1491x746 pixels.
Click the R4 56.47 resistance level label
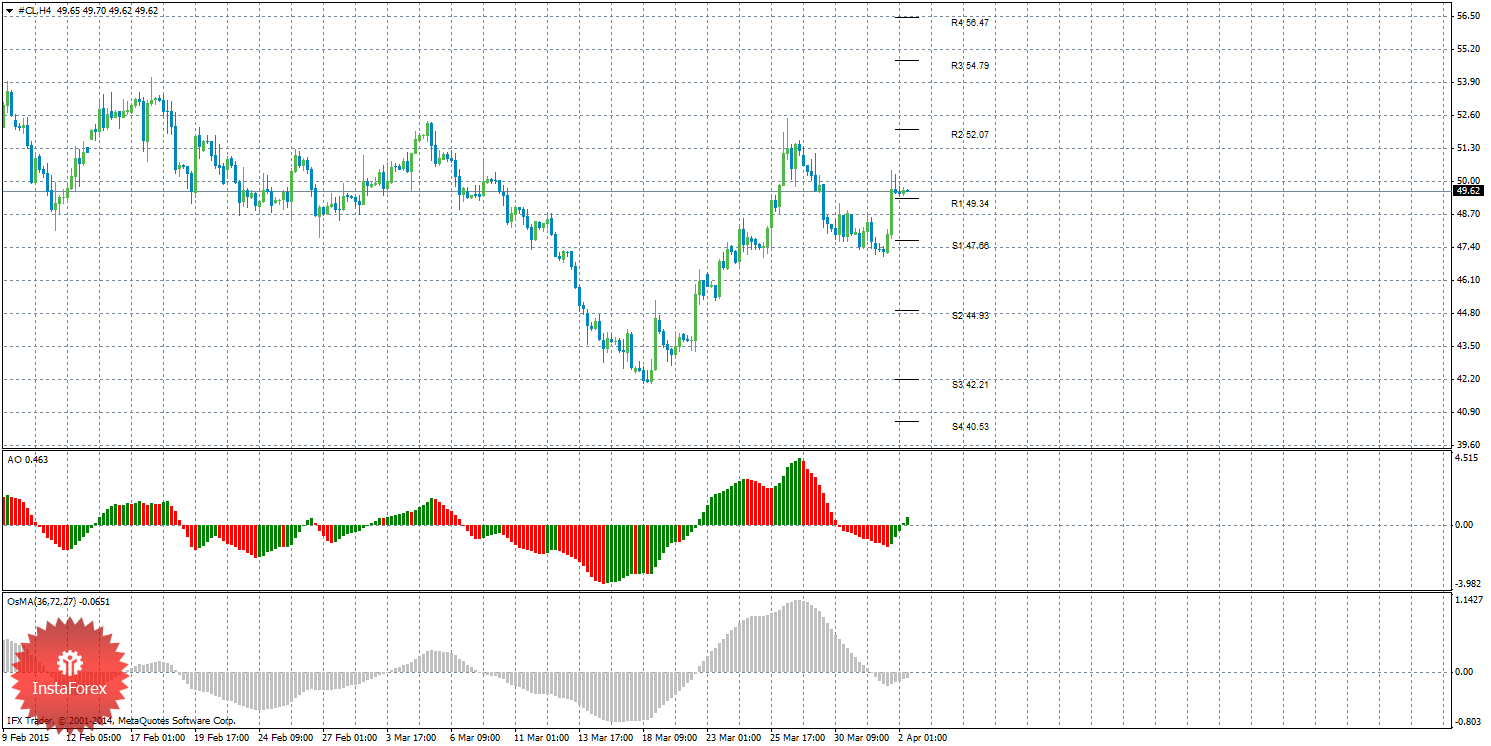[x=970, y=22]
